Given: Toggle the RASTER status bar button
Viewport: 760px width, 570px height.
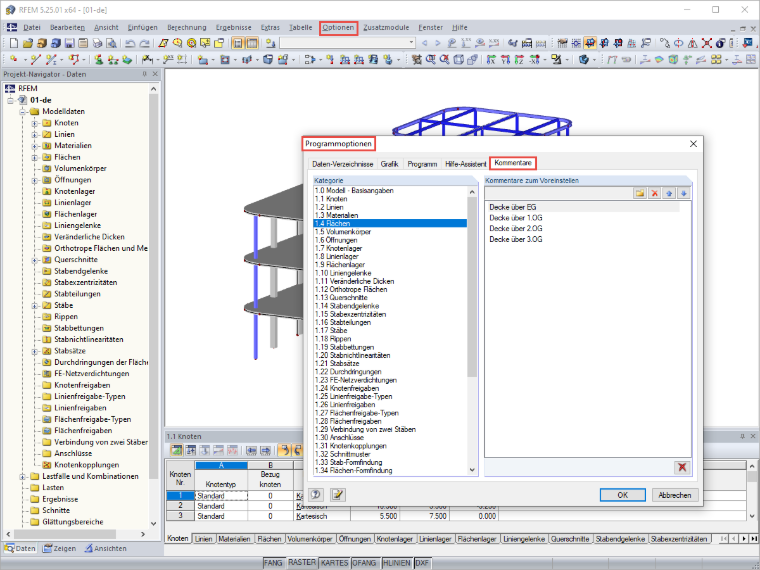Looking at the screenshot, I should [x=301, y=563].
